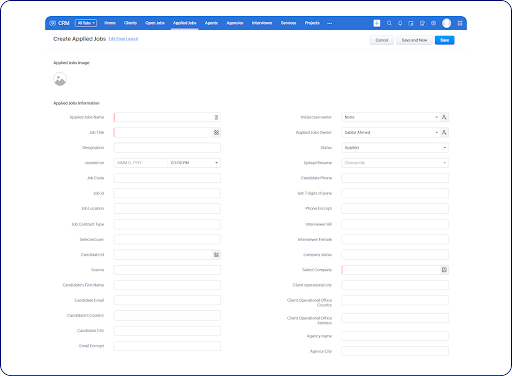Click the Interviewer HR field
Image resolution: width=512 pixels, height=376 pixels.
click(395, 224)
